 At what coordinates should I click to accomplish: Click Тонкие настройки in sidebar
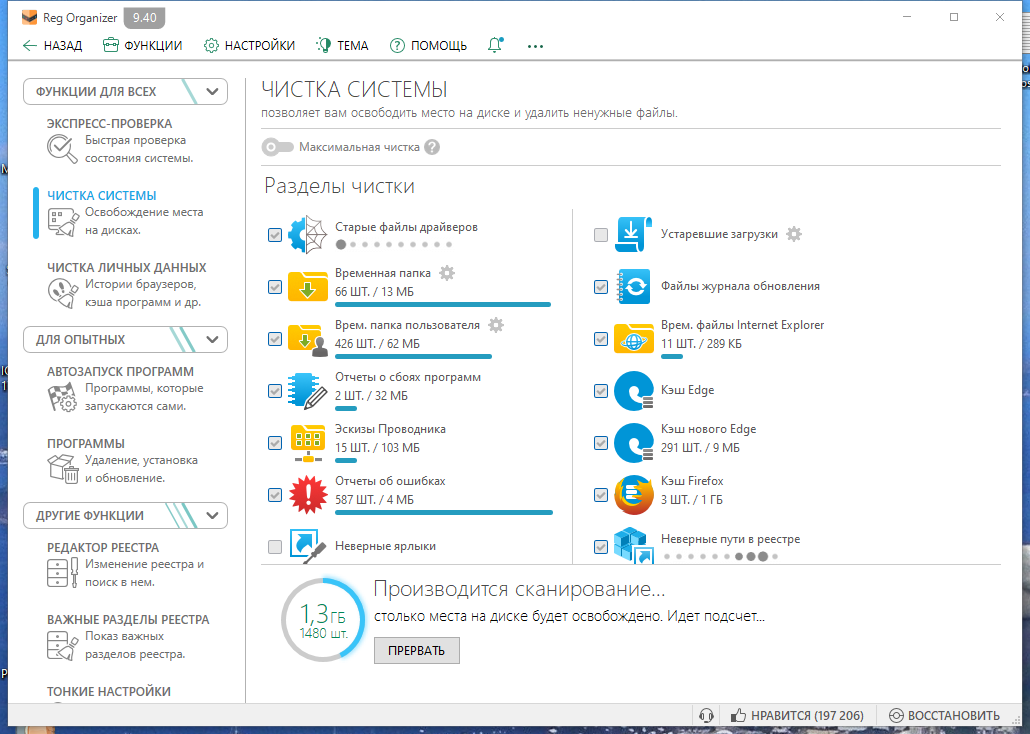[108, 691]
